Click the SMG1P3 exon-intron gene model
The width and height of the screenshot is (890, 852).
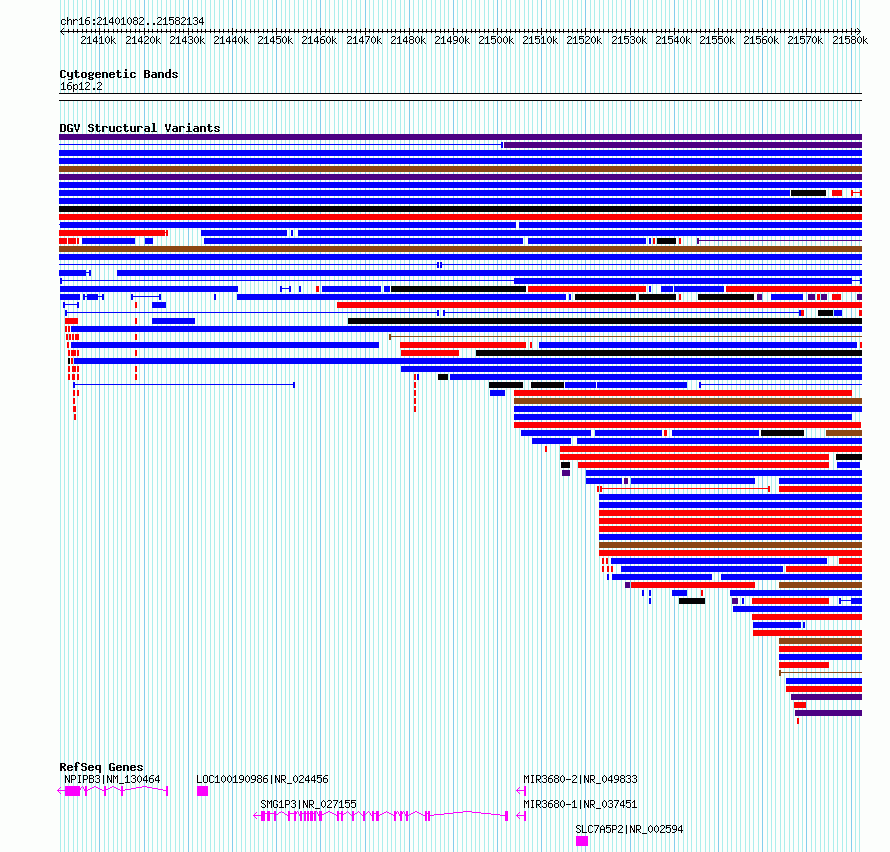[x=380, y=816]
